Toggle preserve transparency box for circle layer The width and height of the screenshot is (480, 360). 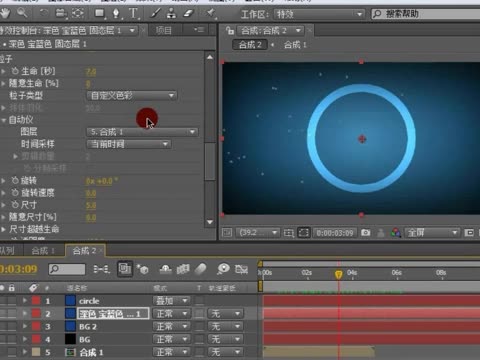pyautogui.click(x=200, y=301)
